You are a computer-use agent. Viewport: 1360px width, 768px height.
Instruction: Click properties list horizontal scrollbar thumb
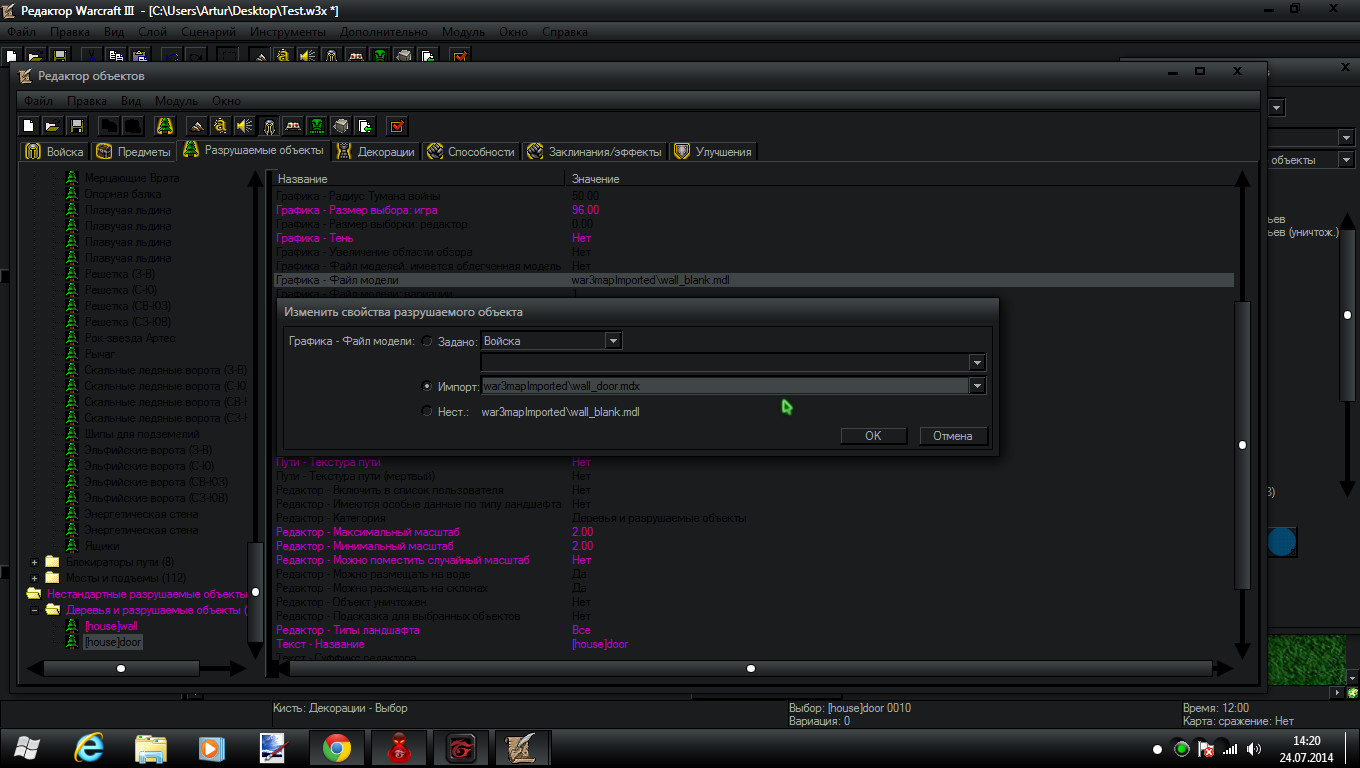coord(751,668)
